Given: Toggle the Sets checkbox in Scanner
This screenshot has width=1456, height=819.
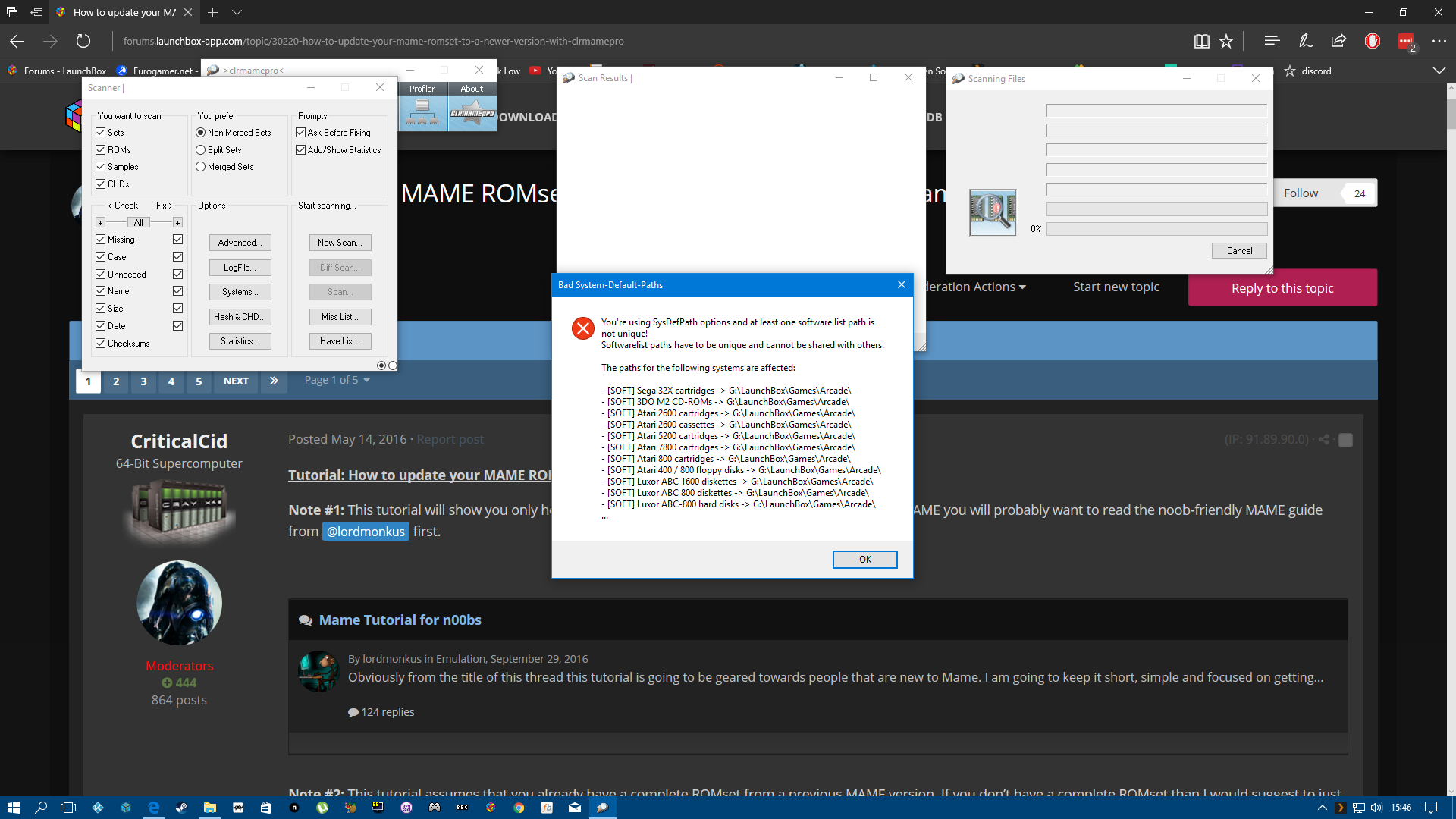Looking at the screenshot, I should 100,132.
